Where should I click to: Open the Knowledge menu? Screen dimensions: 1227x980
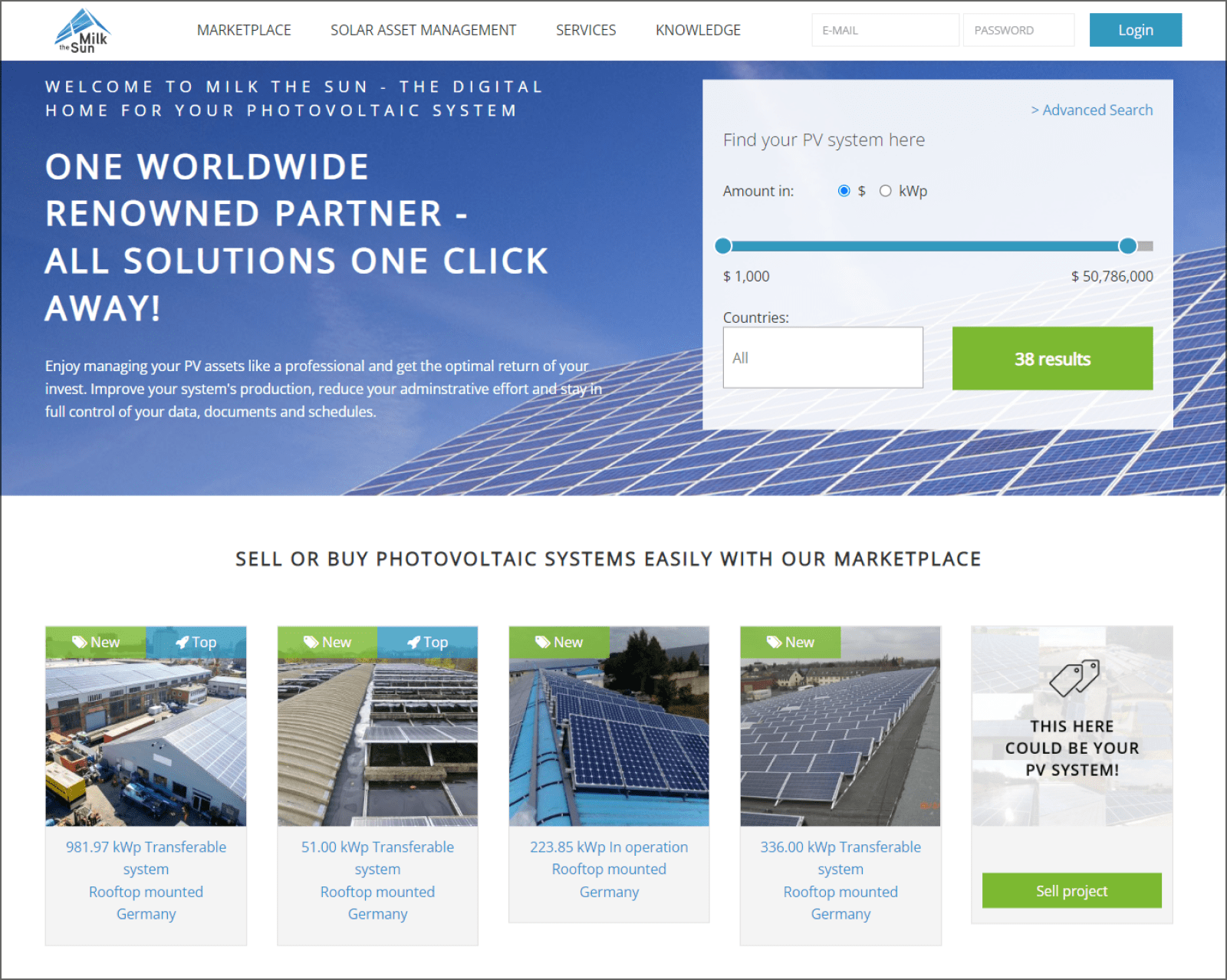(x=698, y=31)
